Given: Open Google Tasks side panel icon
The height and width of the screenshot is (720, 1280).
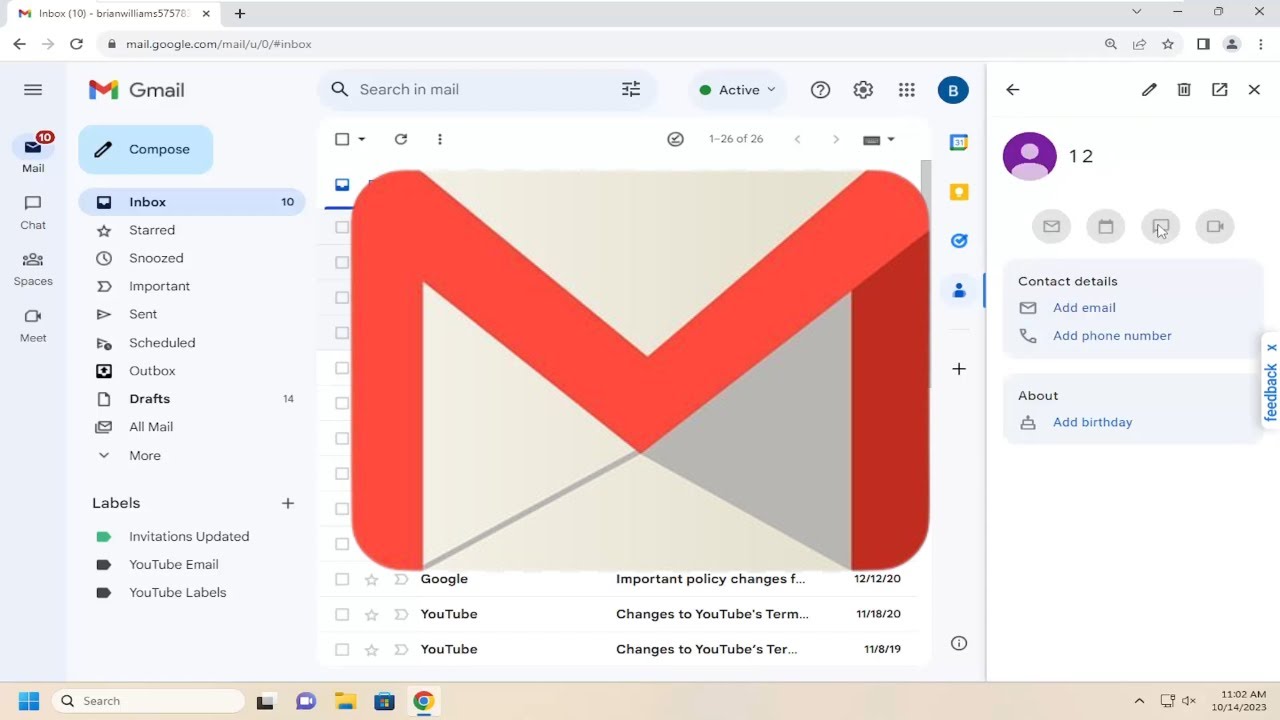Looking at the screenshot, I should pos(959,241).
